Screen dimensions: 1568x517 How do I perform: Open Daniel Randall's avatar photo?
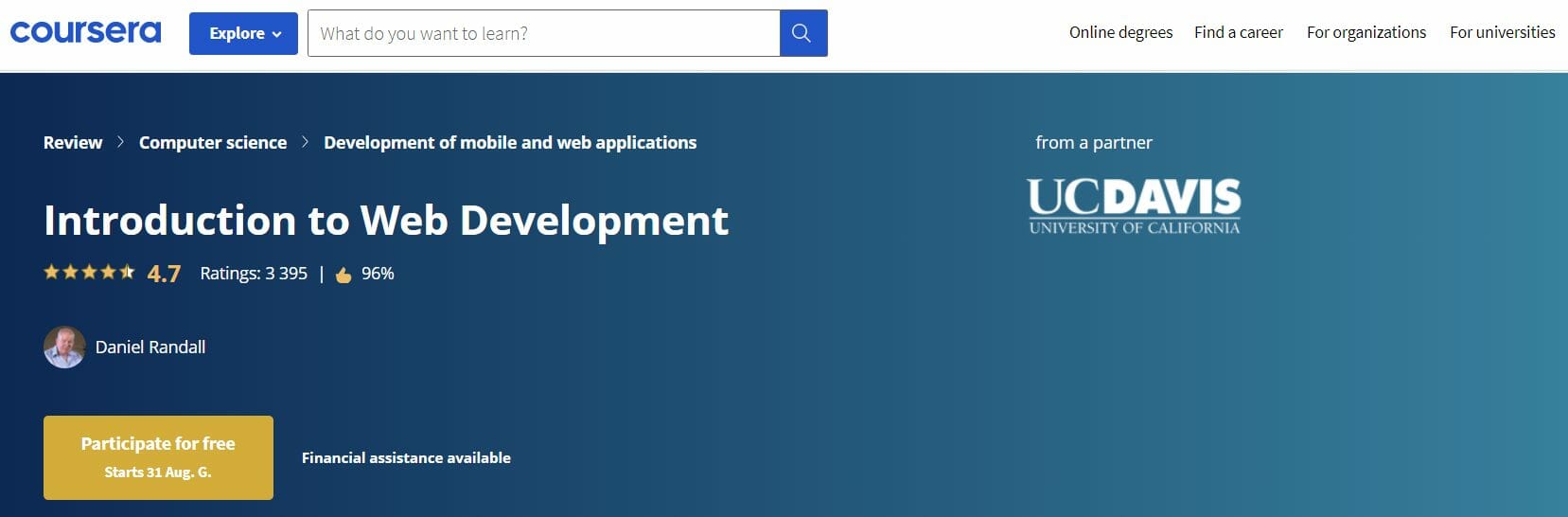tap(64, 348)
